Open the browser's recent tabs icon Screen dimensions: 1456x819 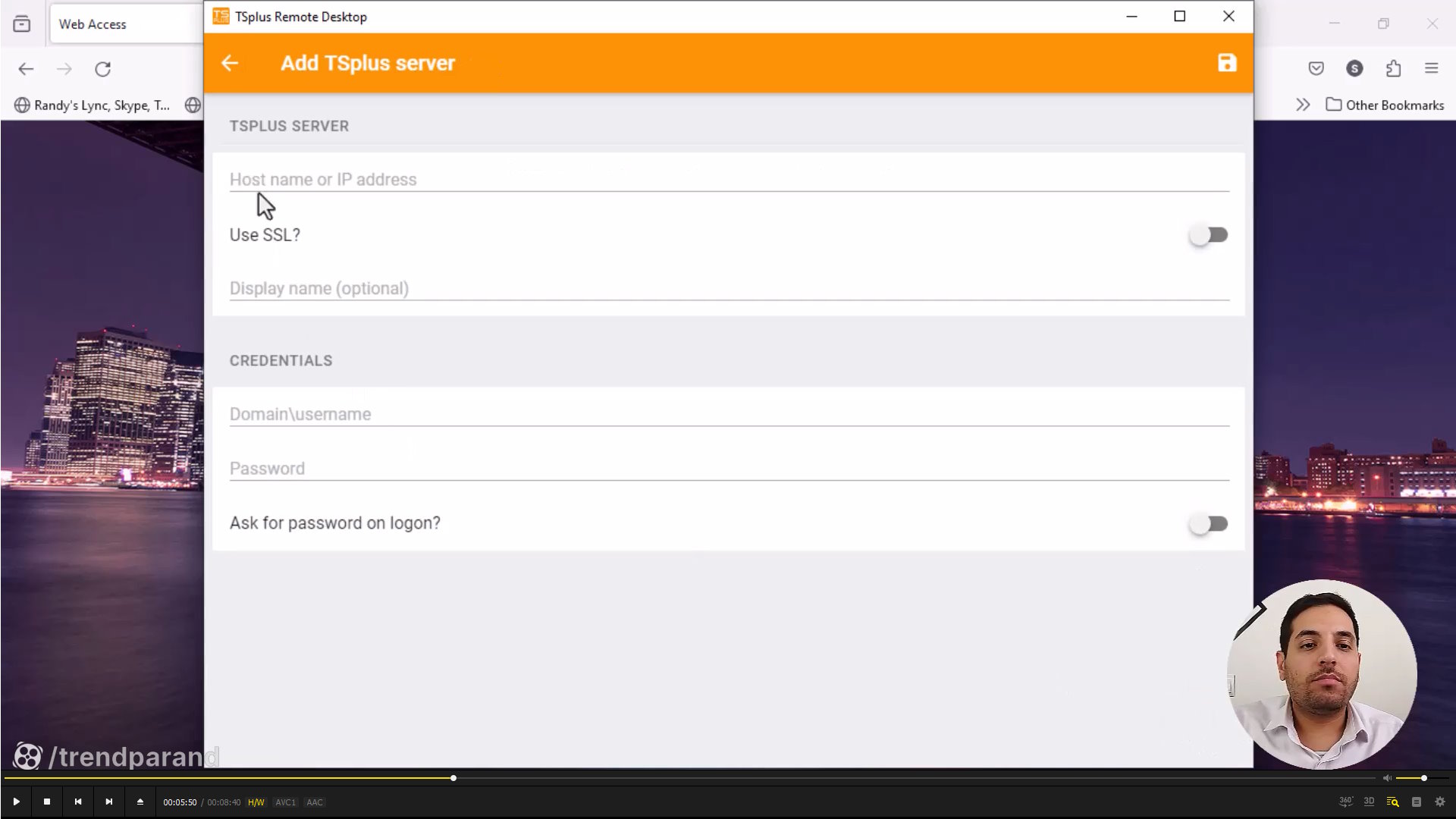click(22, 24)
